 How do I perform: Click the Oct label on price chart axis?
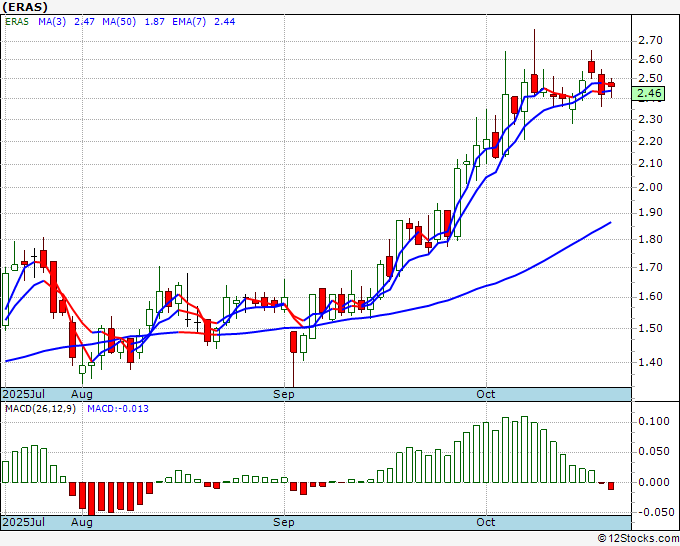point(486,394)
